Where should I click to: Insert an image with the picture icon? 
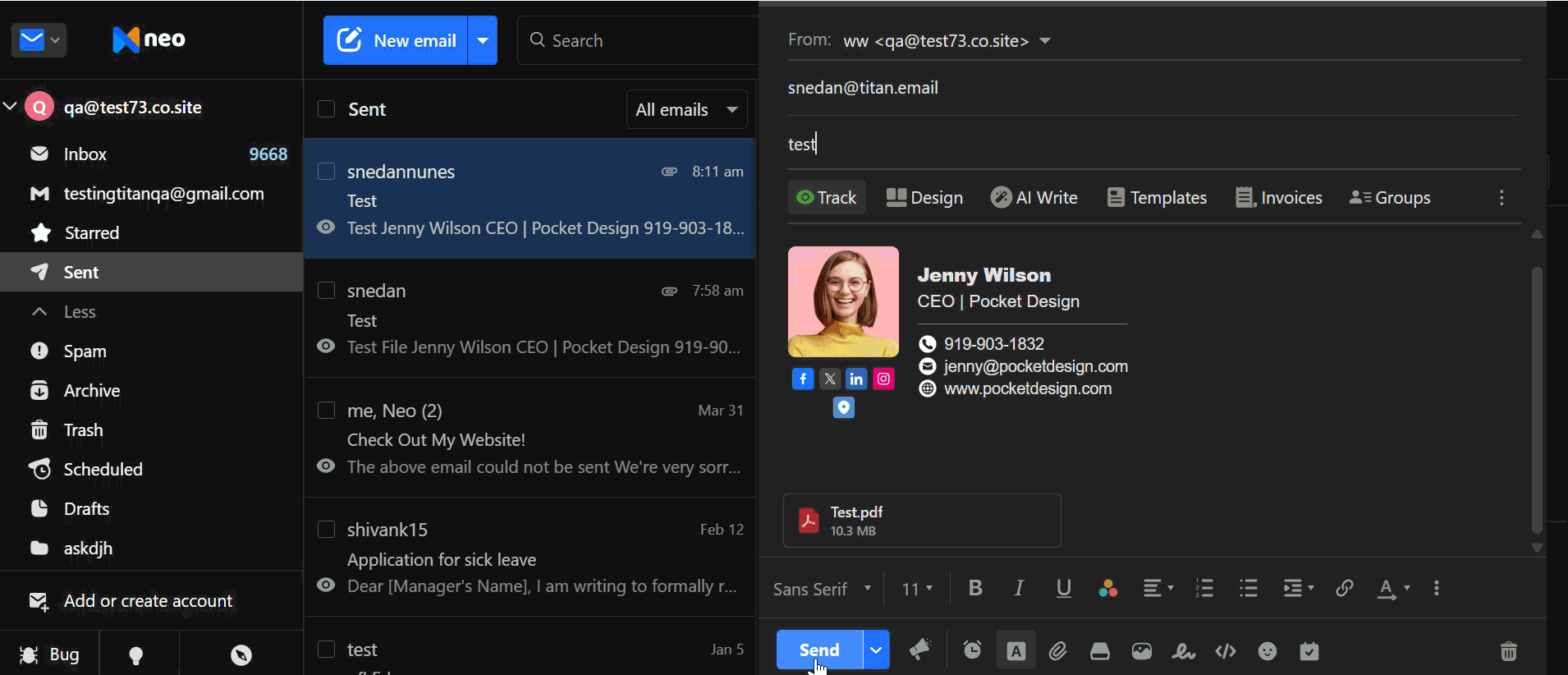click(x=1142, y=651)
